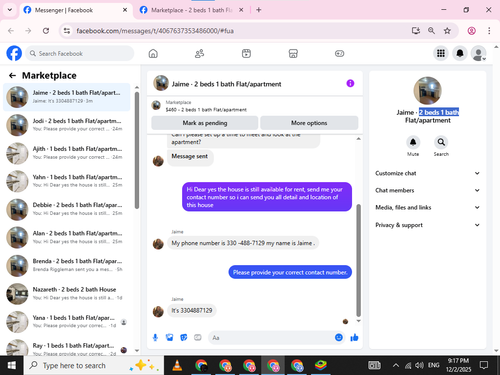Open the Ajith 1 beds conversation

pos(67,153)
